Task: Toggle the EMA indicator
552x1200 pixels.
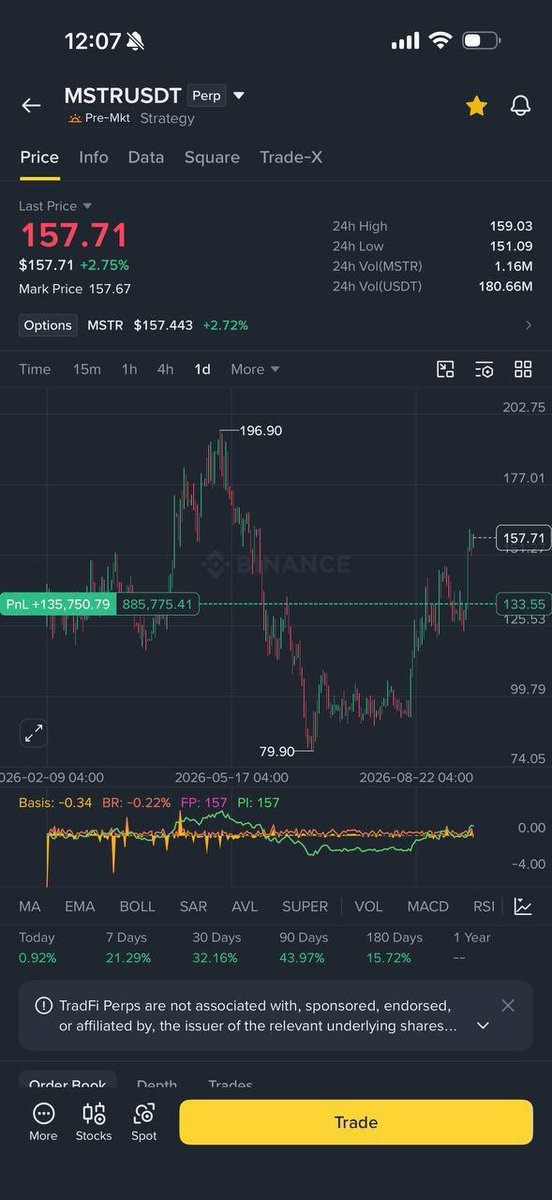Action: click(80, 906)
